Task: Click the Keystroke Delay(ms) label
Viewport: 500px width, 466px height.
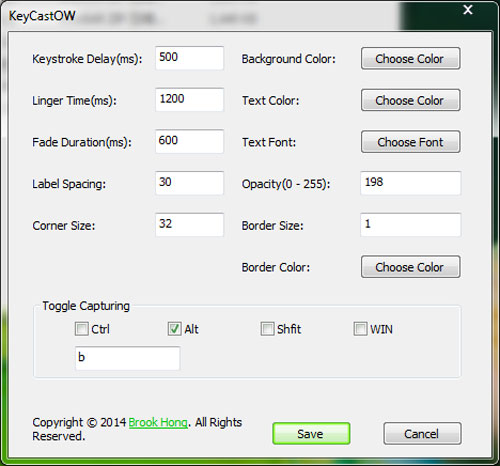Action: coord(87,59)
